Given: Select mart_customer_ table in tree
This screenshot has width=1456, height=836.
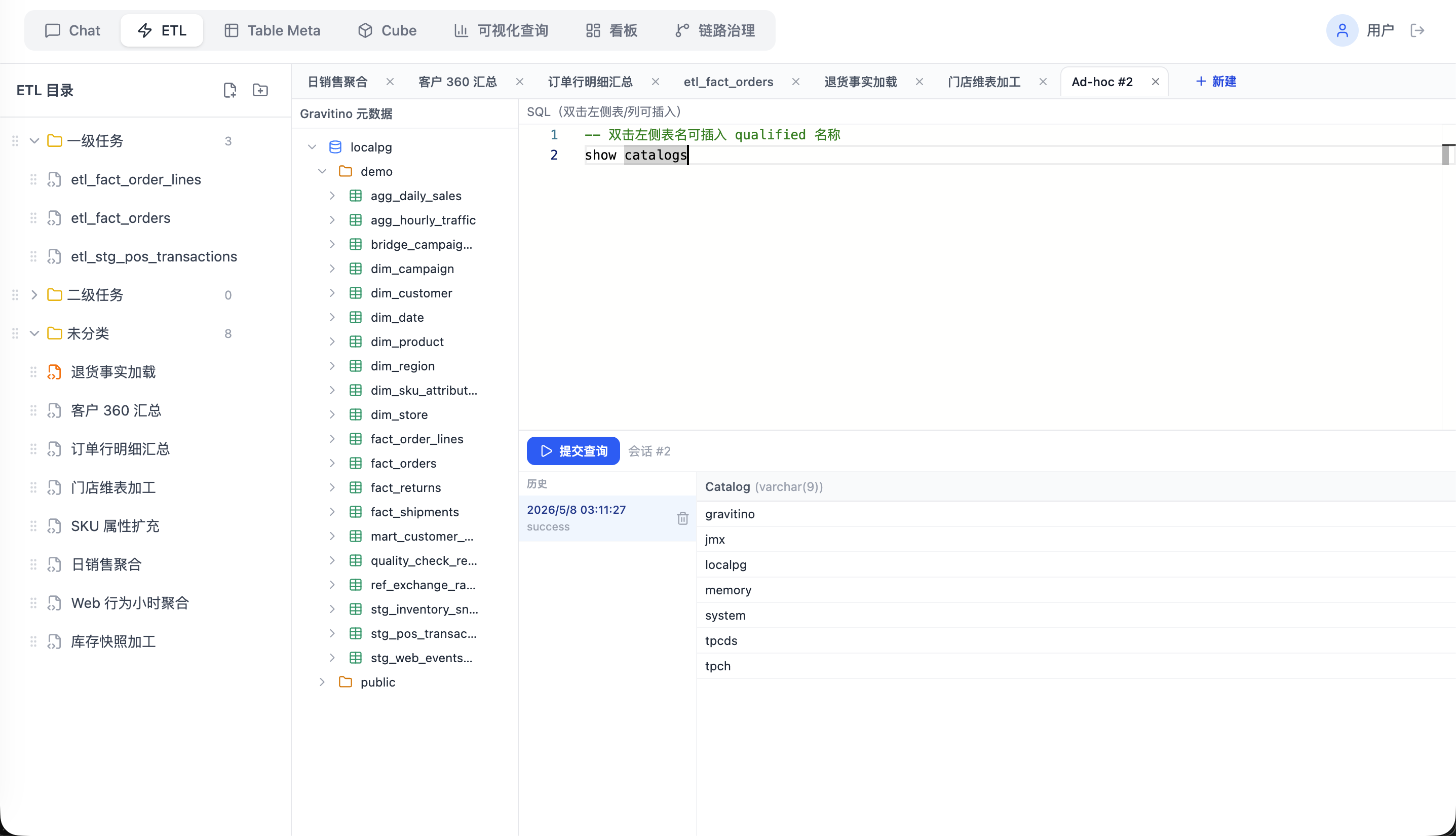Looking at the screenshot, I should (422, 536).
